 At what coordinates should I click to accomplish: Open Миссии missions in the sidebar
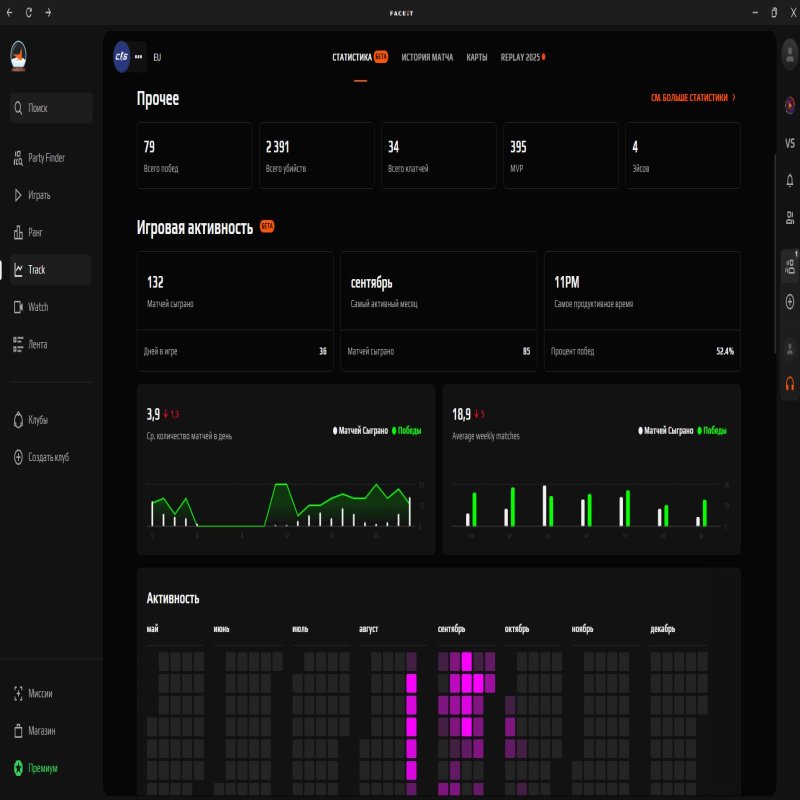(40, 693)
